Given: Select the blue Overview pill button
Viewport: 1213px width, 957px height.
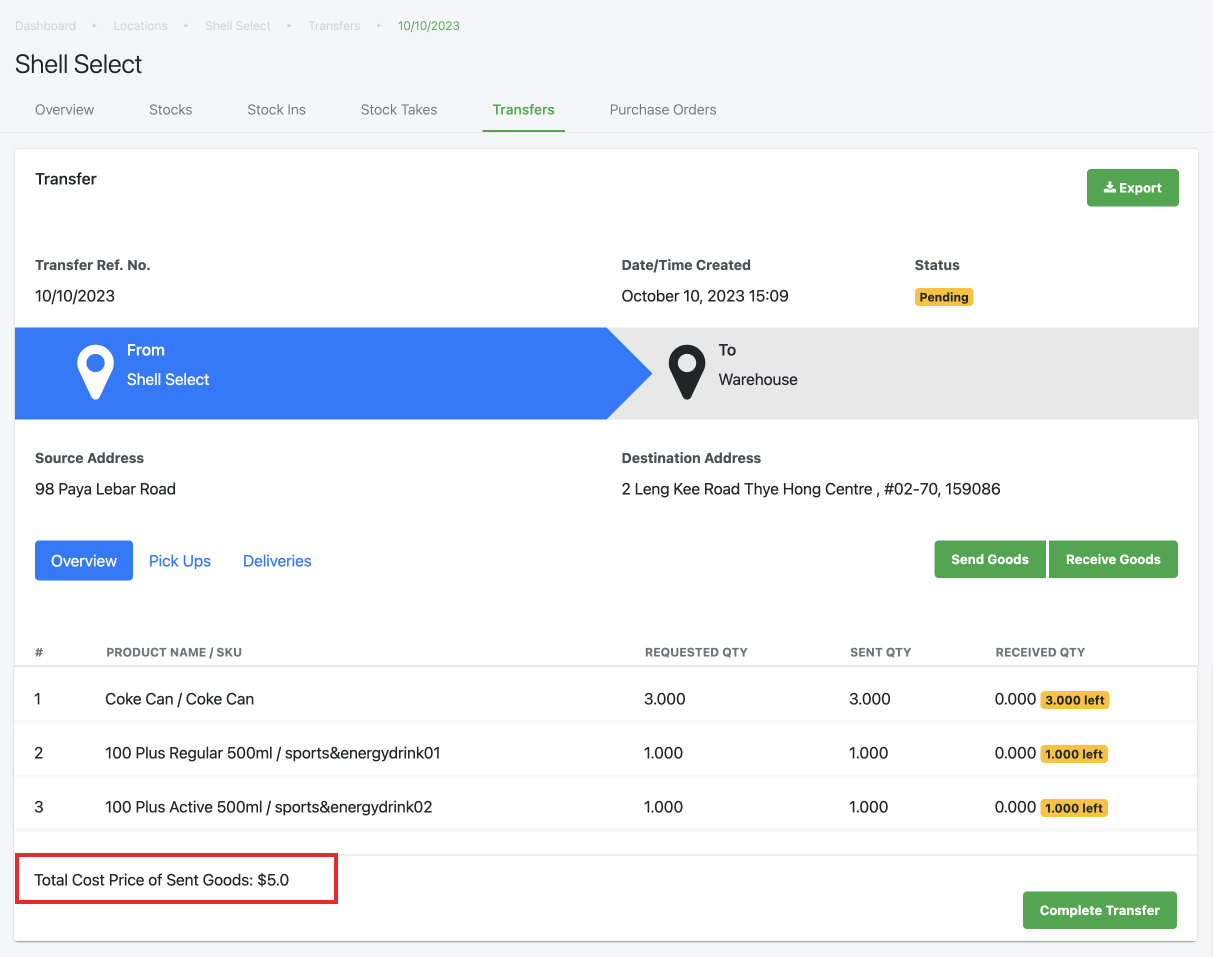Looking at the screenshot, I should pos(84,561).
